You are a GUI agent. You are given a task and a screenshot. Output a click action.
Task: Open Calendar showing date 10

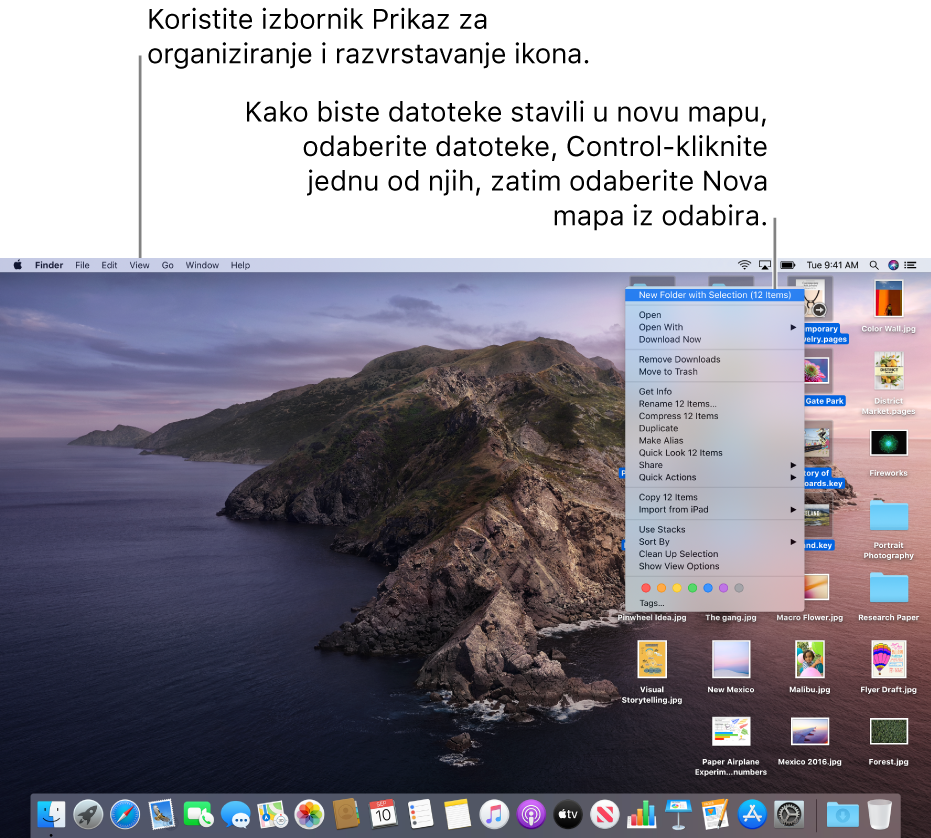tap(383, 814)
